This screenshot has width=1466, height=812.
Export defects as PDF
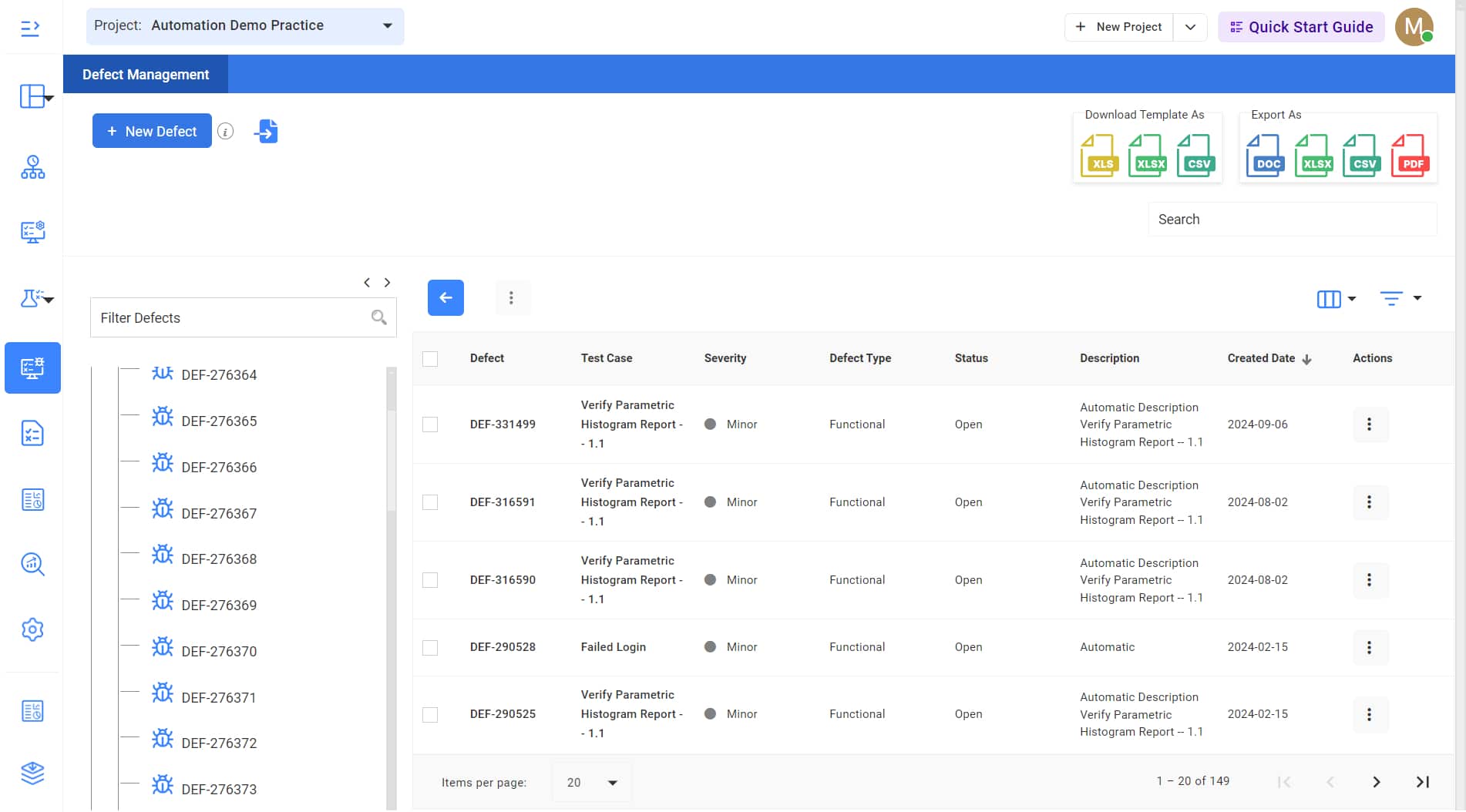[1410, 156]
